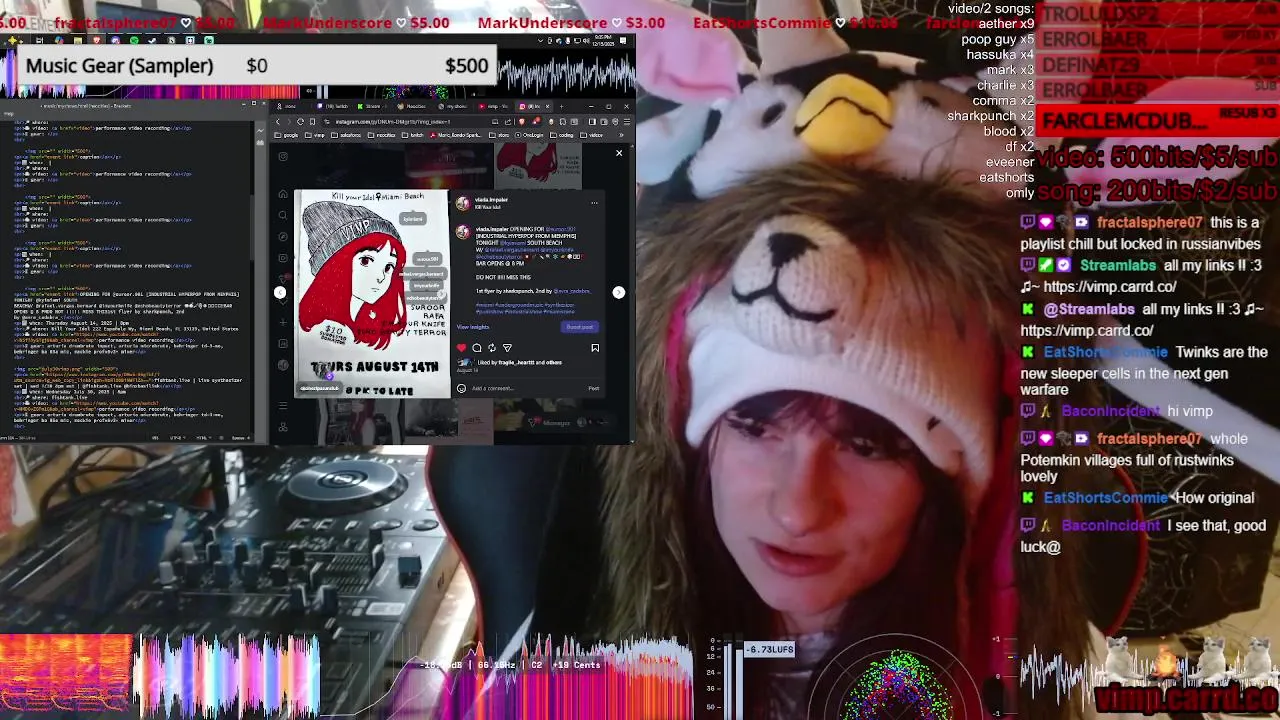1280x720 pixels.
Task: Open emoji picker beside Add a comment
Action: pos(461,388)
